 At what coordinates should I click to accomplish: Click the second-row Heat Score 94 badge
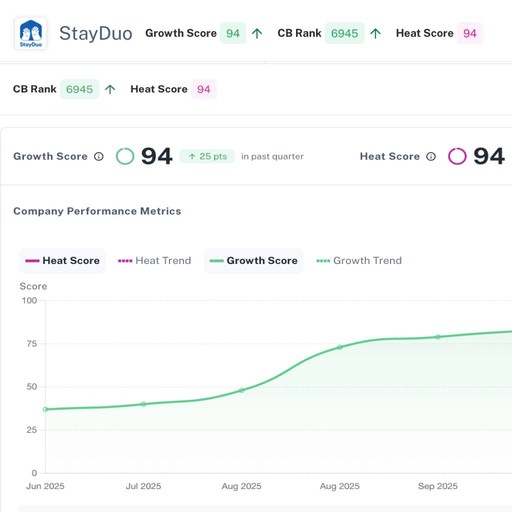(x=204, y=89)
